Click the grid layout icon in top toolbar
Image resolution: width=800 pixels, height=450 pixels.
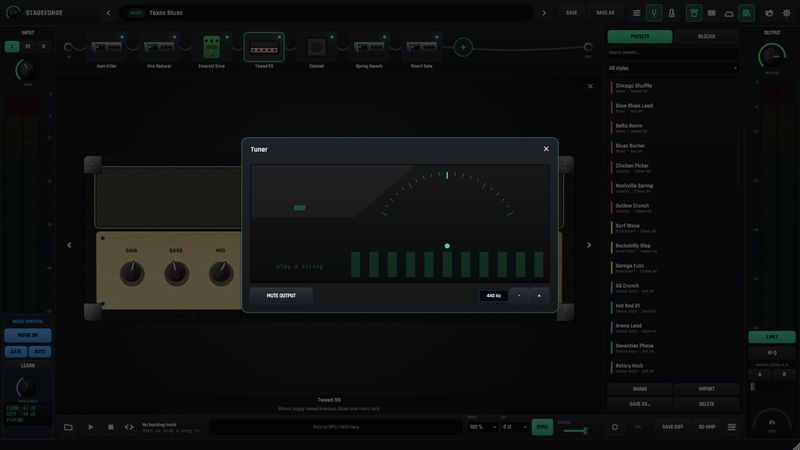711,13
